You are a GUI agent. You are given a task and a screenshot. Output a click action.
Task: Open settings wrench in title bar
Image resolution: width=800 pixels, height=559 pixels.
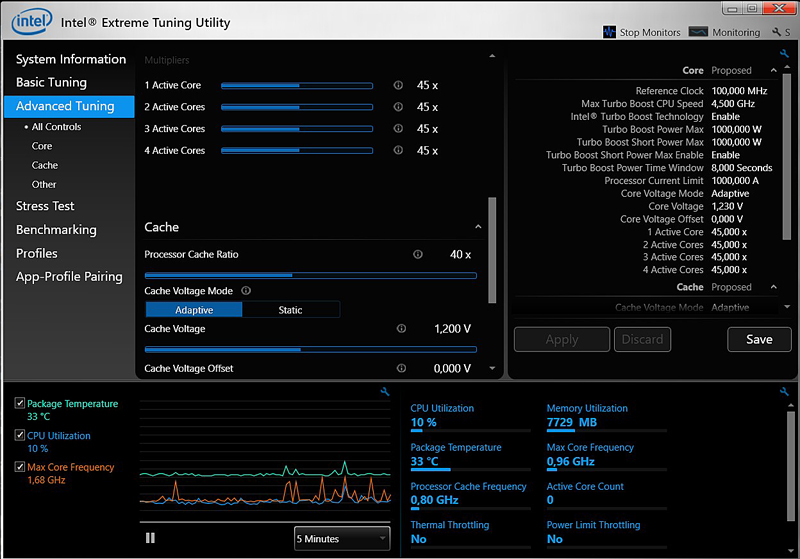777,32
